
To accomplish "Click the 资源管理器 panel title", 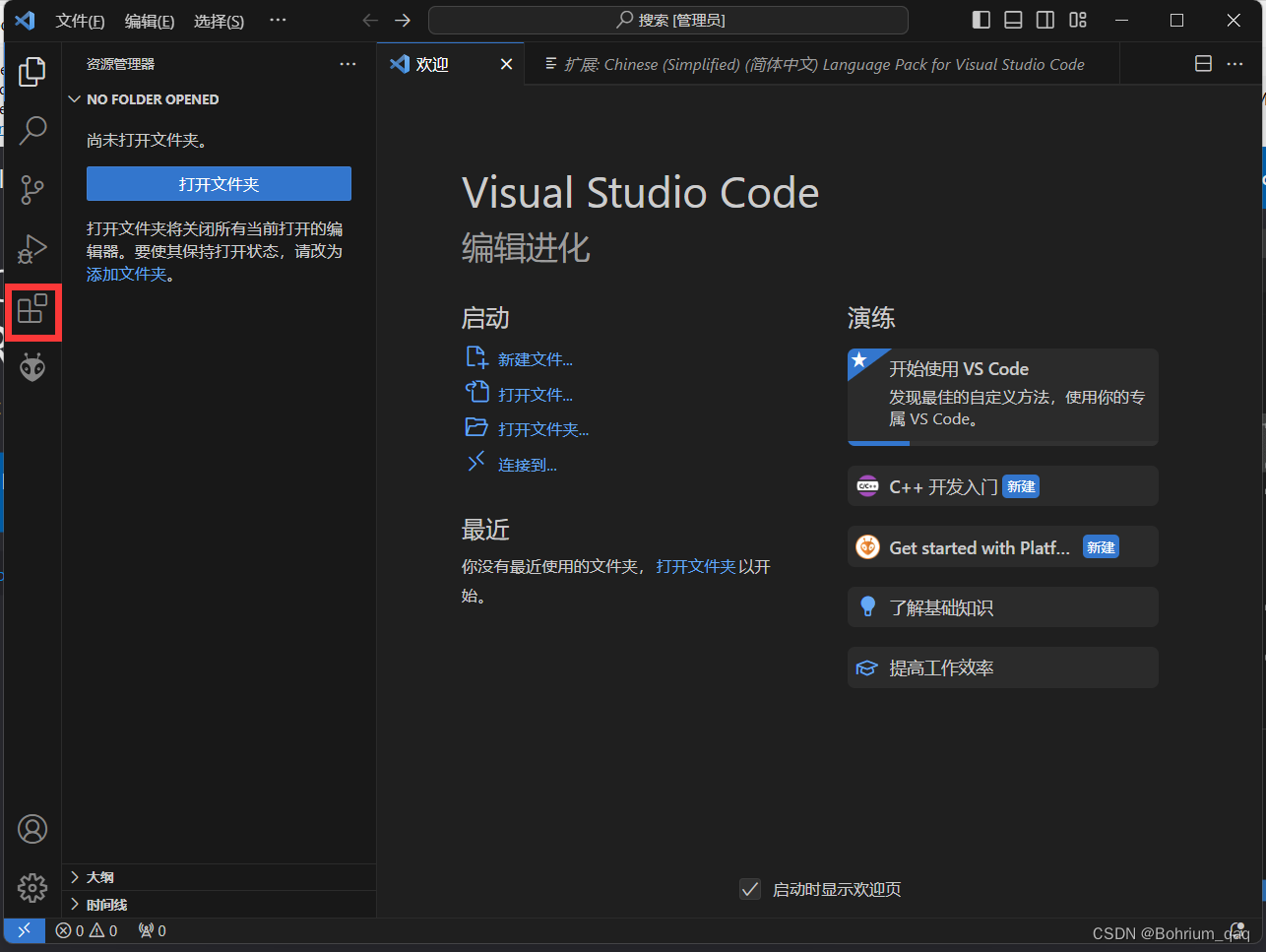I will [x=120, y=64].
